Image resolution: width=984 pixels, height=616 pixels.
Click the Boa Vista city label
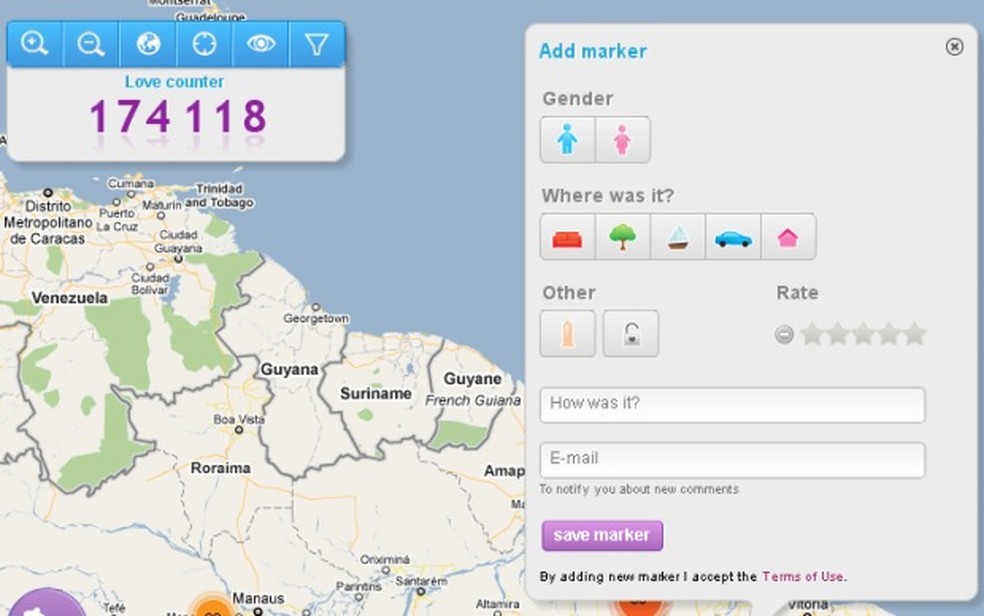point(238,419)
